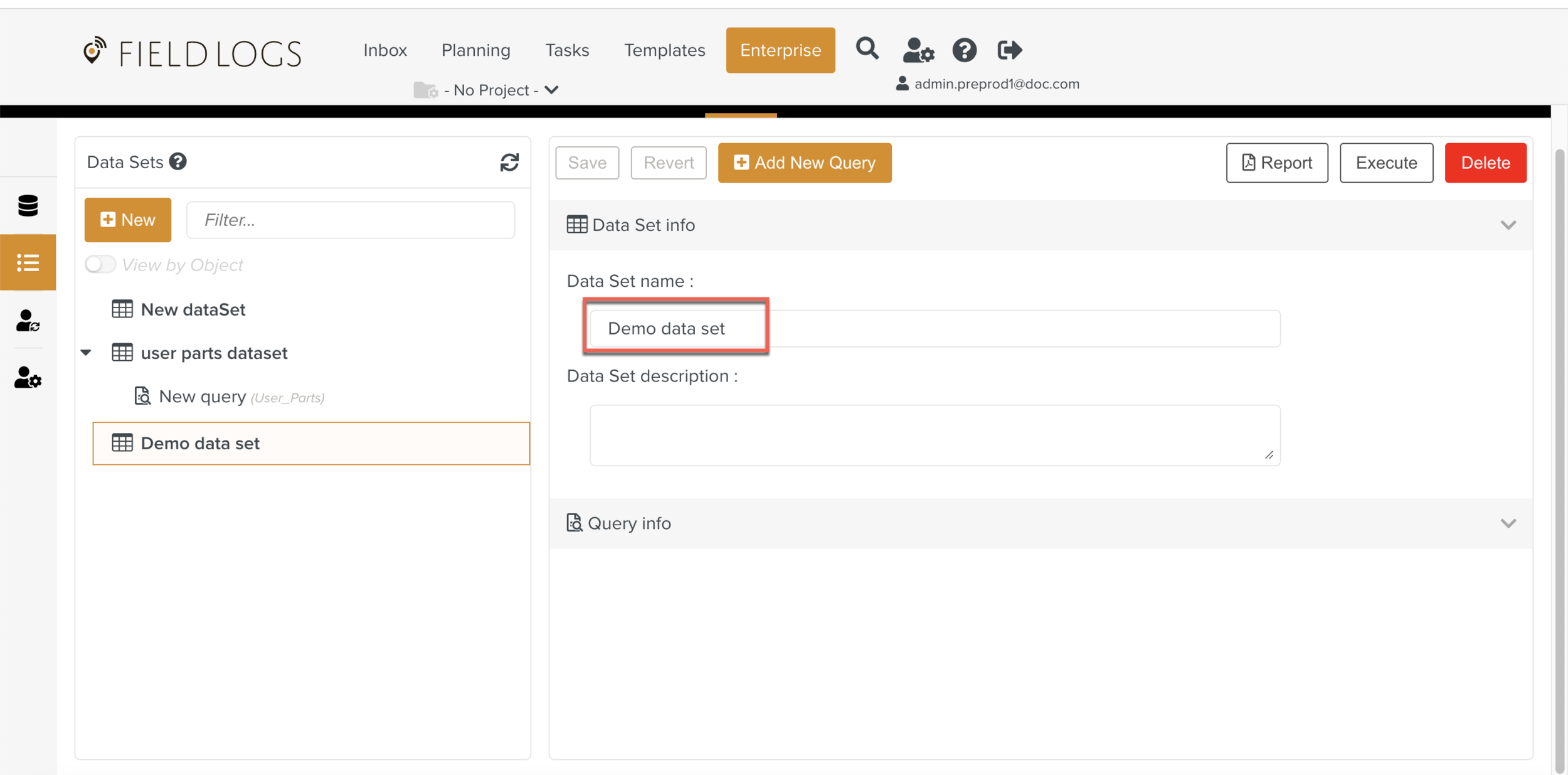The height and width of the screenshot is (775, 1568).
Task: Click the Data Set description textarea
Action: [934, 435]
